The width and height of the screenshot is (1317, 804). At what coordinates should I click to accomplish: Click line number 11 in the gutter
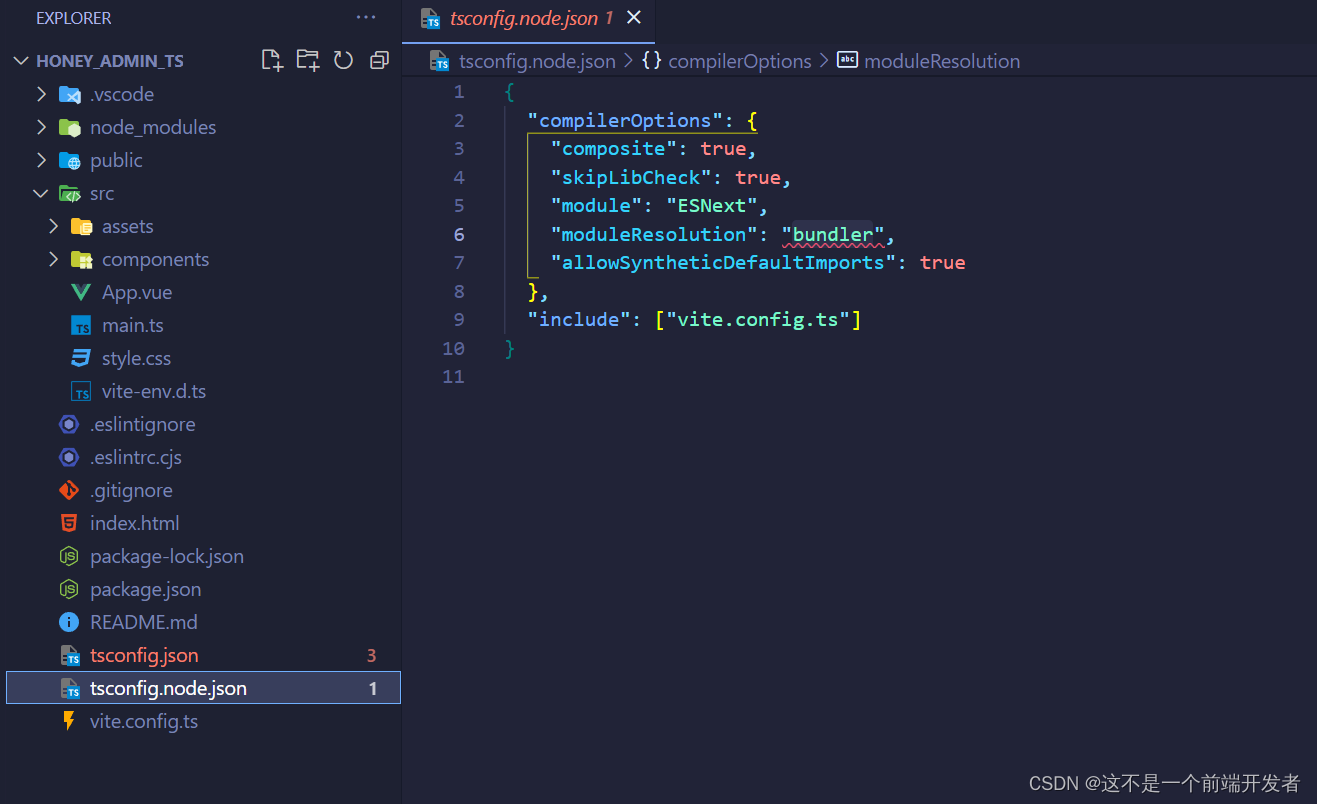coord(453,377)
